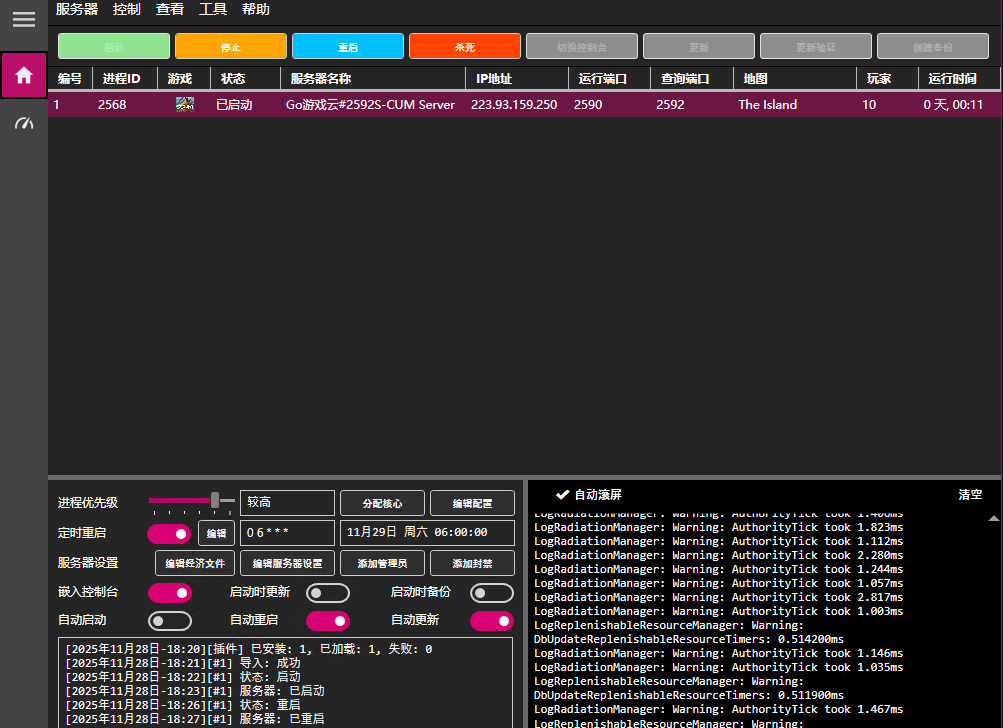Turn on the 自动启动 switch
The width and height of the screenshot is (1003, 728).
(x=170, y=621)
